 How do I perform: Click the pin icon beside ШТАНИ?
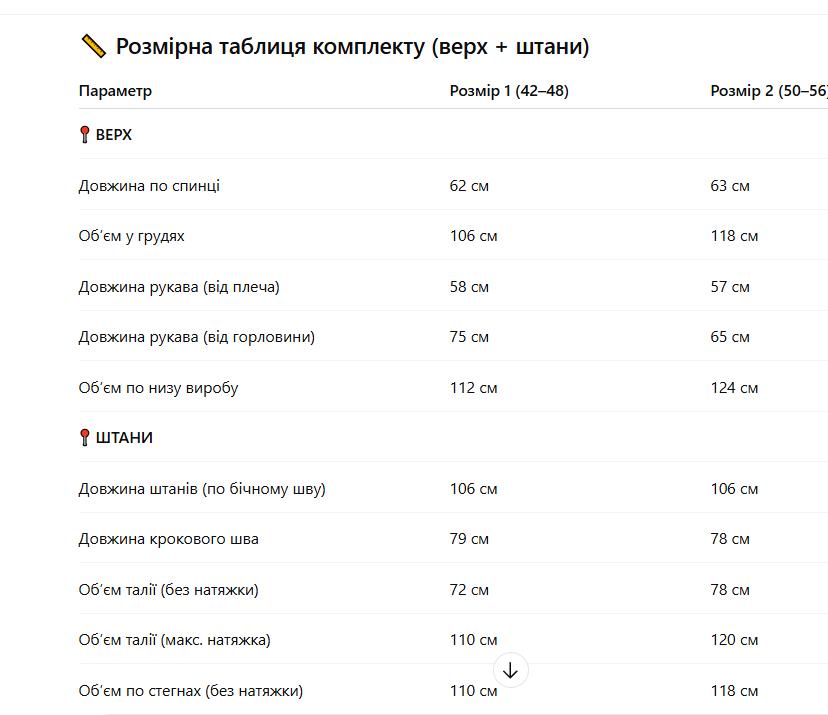(x=84, y=437)
